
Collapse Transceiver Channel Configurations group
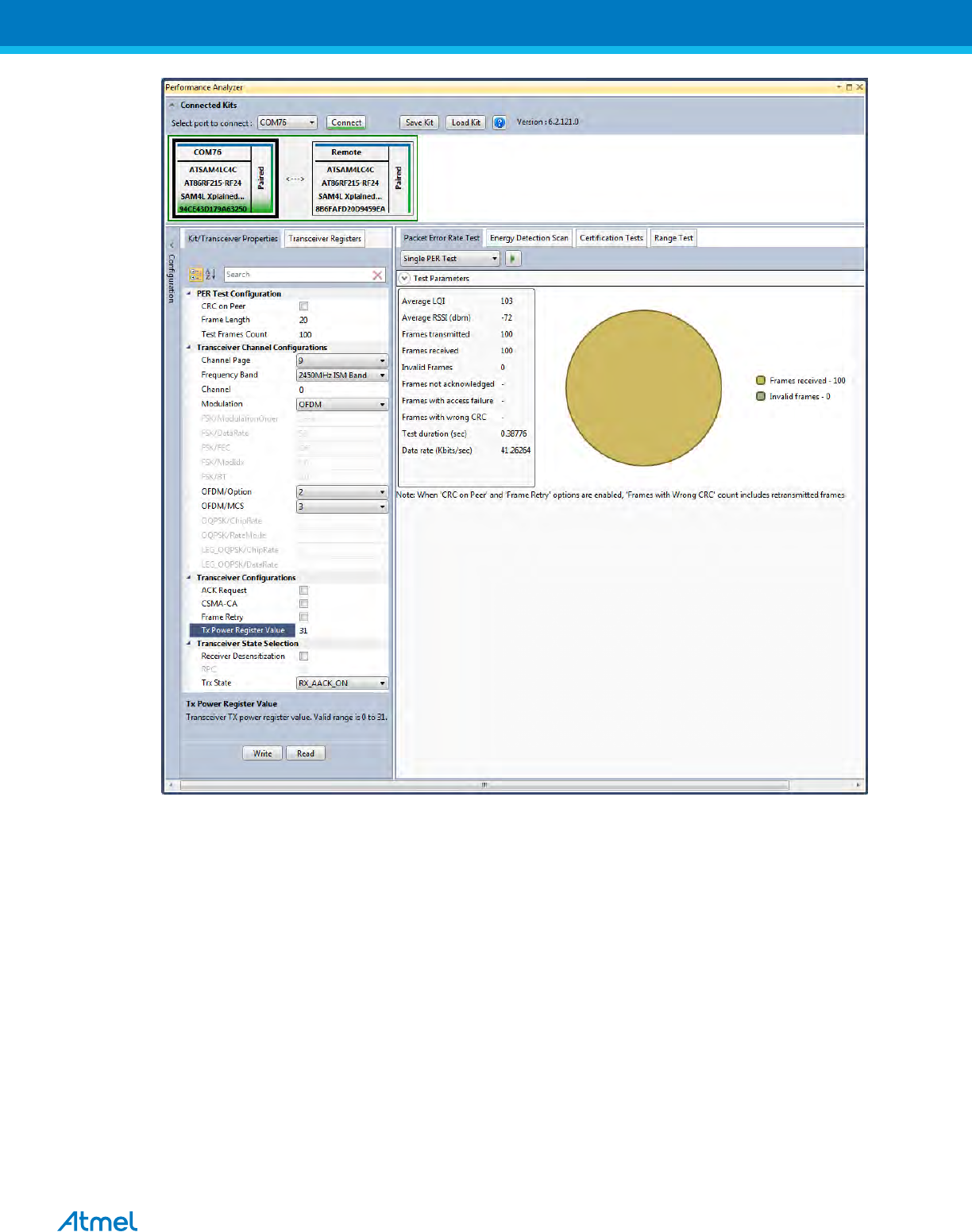click(x=189, y=348)
